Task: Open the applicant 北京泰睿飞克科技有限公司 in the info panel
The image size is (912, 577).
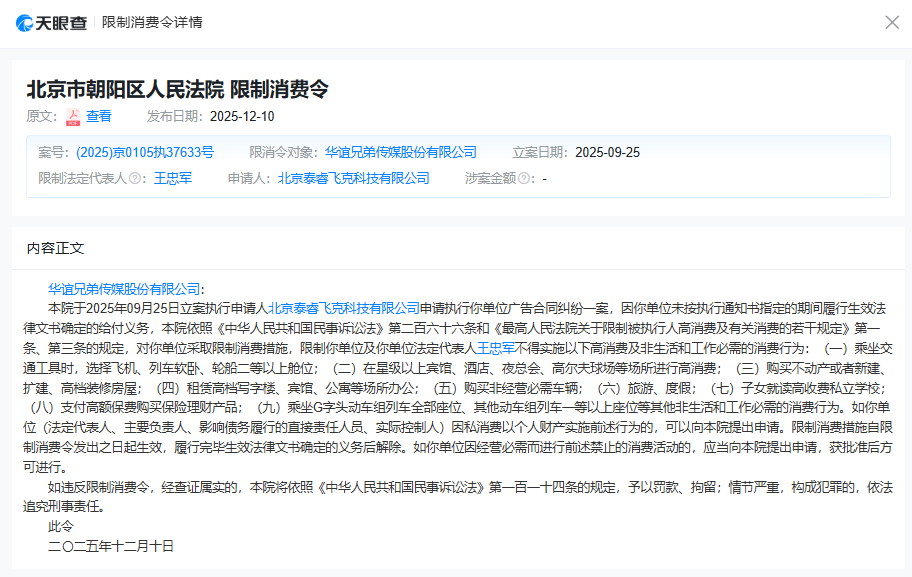Action: coord(354,178)
